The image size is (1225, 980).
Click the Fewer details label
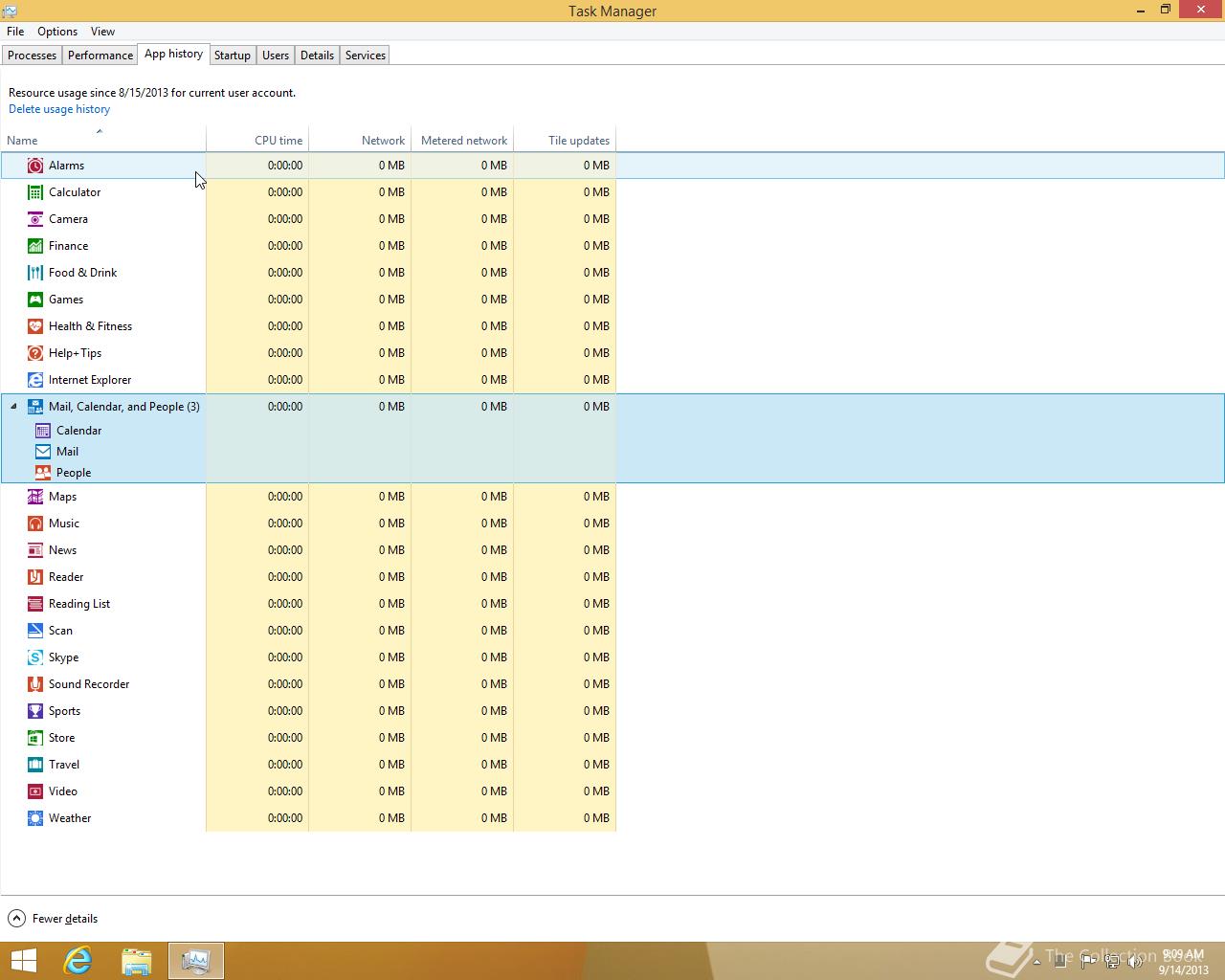[65, 919]
